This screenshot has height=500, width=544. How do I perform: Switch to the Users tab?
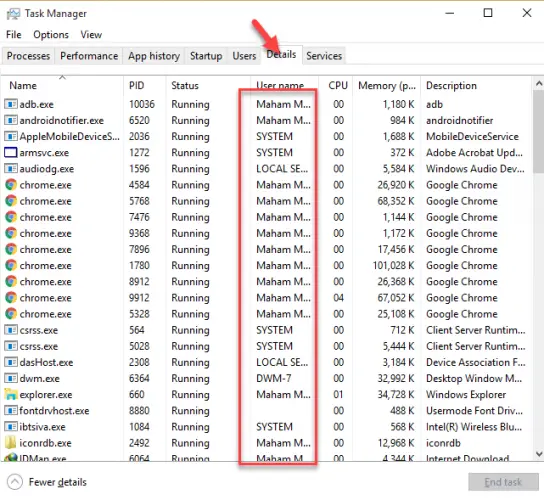(x=244, y=56)
